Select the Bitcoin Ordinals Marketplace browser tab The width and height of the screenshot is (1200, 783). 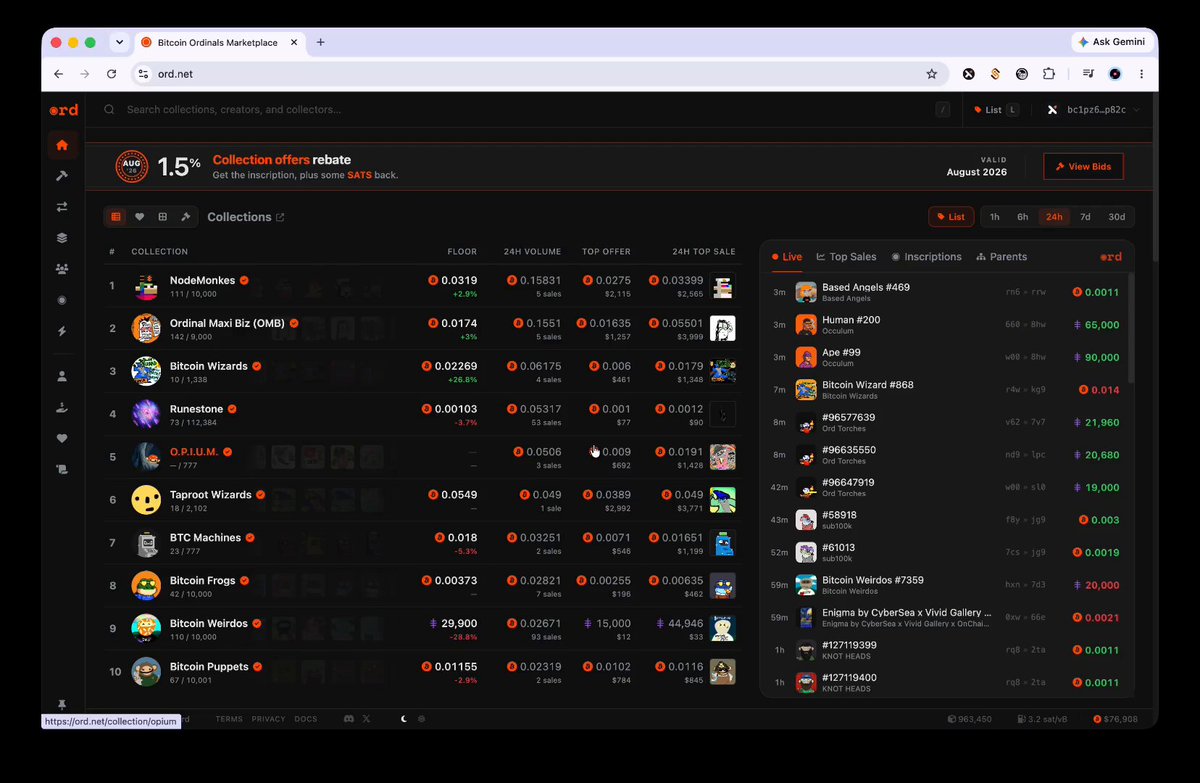click(218, 43)
